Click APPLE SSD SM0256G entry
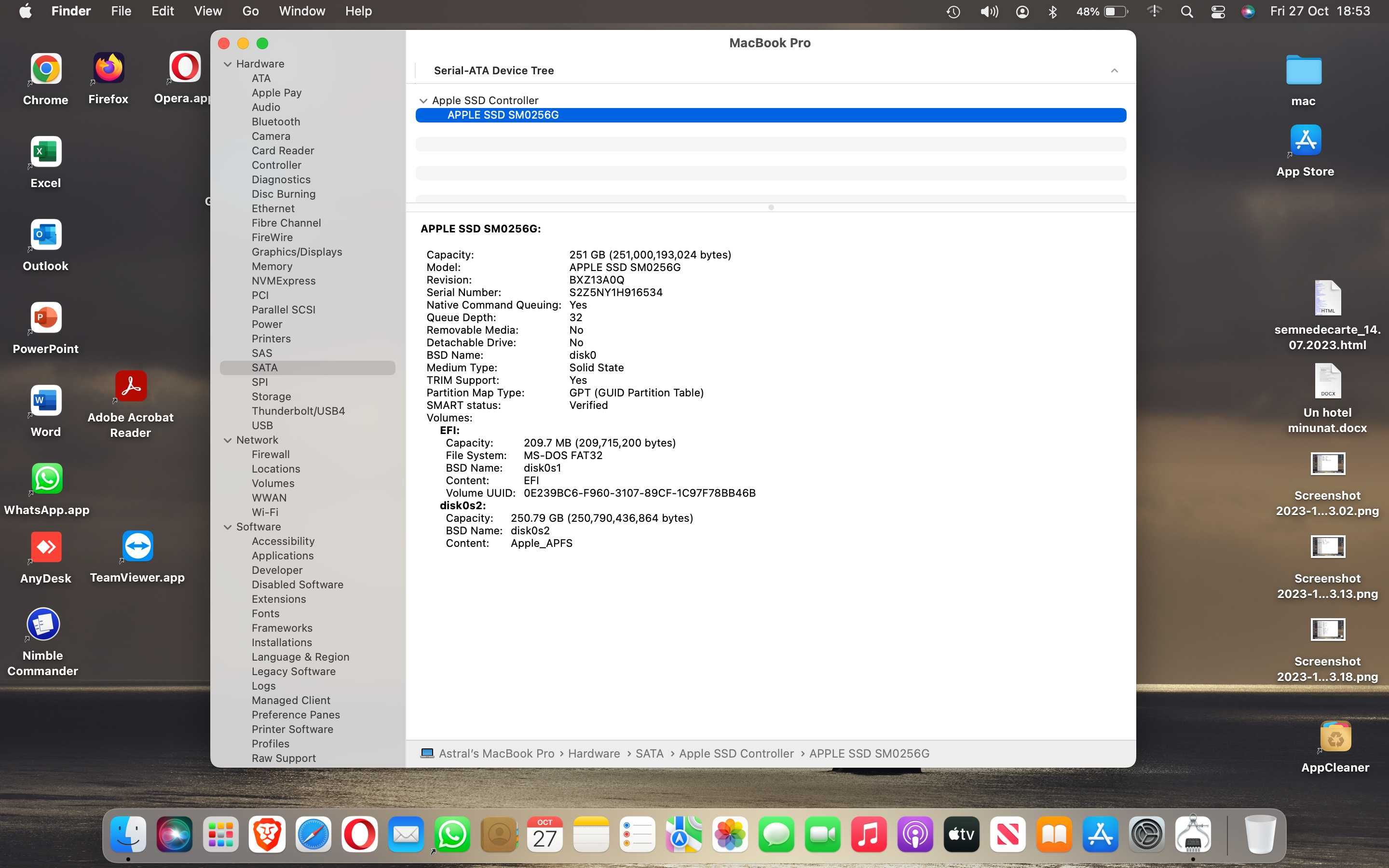Viewport: 1389px width, 868px height. [771, 114]
